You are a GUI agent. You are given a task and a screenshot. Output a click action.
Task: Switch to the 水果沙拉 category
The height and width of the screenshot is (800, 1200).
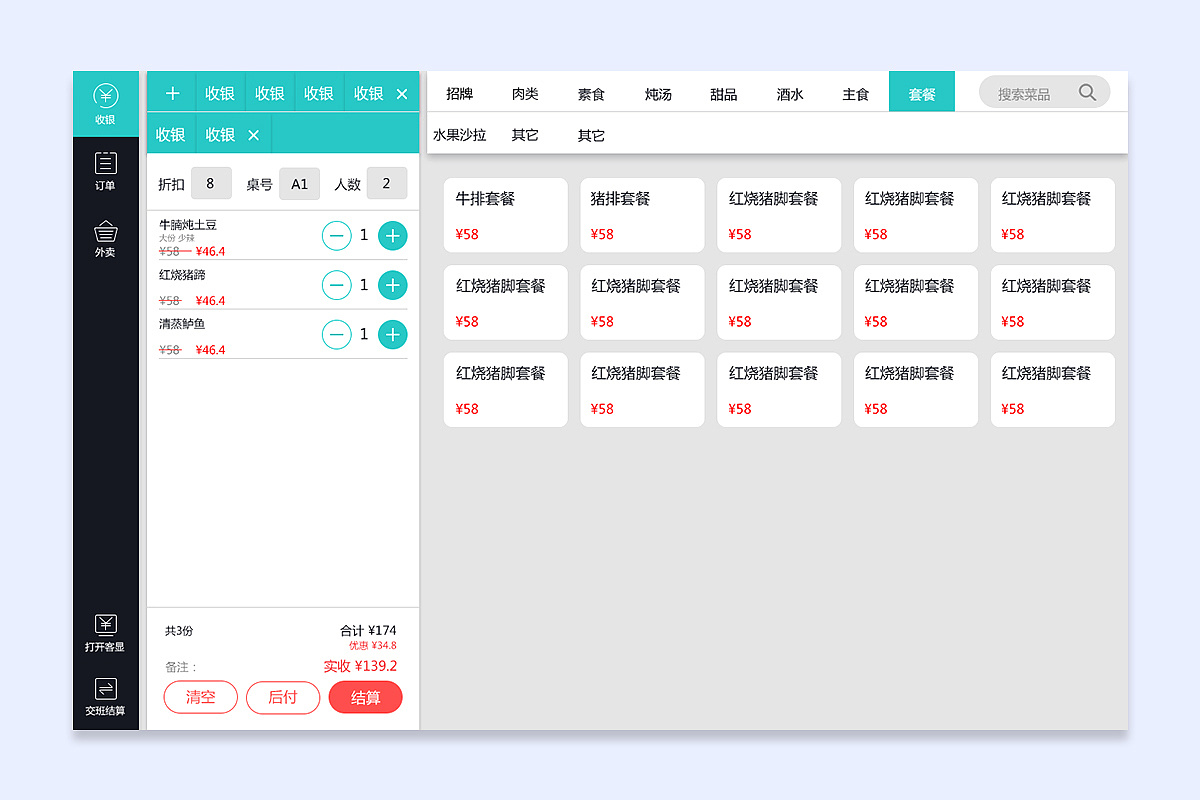coord(458,134)
